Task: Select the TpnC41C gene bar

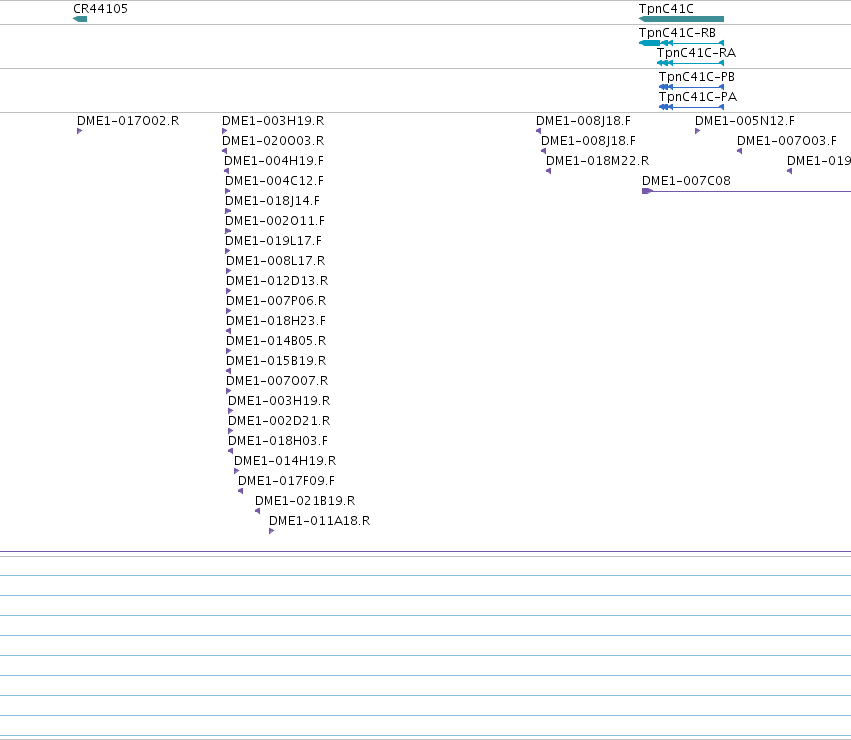Action: [x=681, y=19]
